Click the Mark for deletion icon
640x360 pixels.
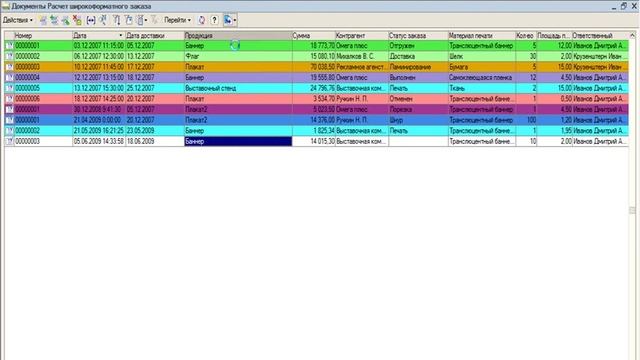pyautogui.click(x=77, y=20)
